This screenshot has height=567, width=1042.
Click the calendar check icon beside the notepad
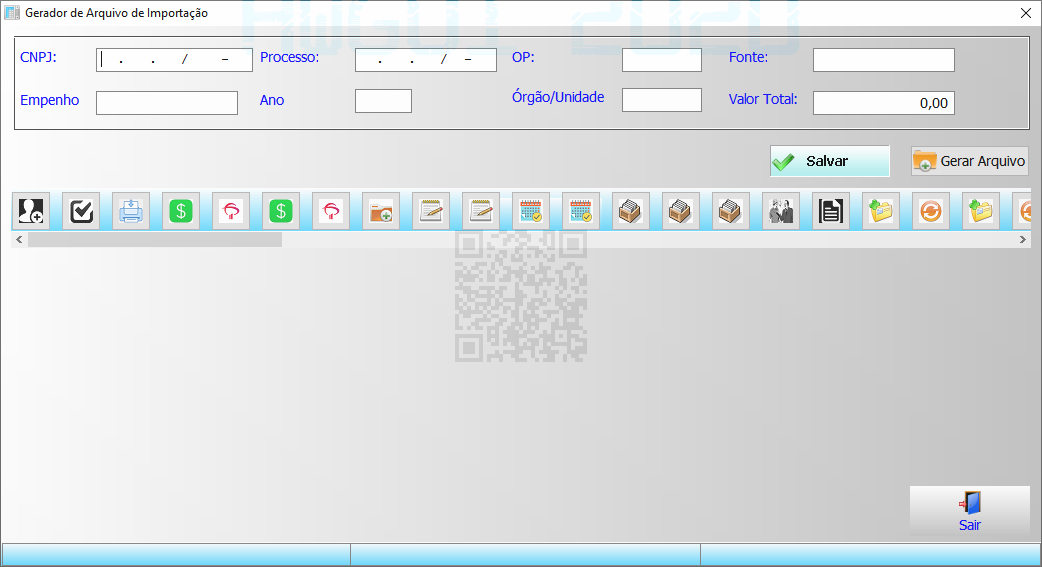coord(531,211)
